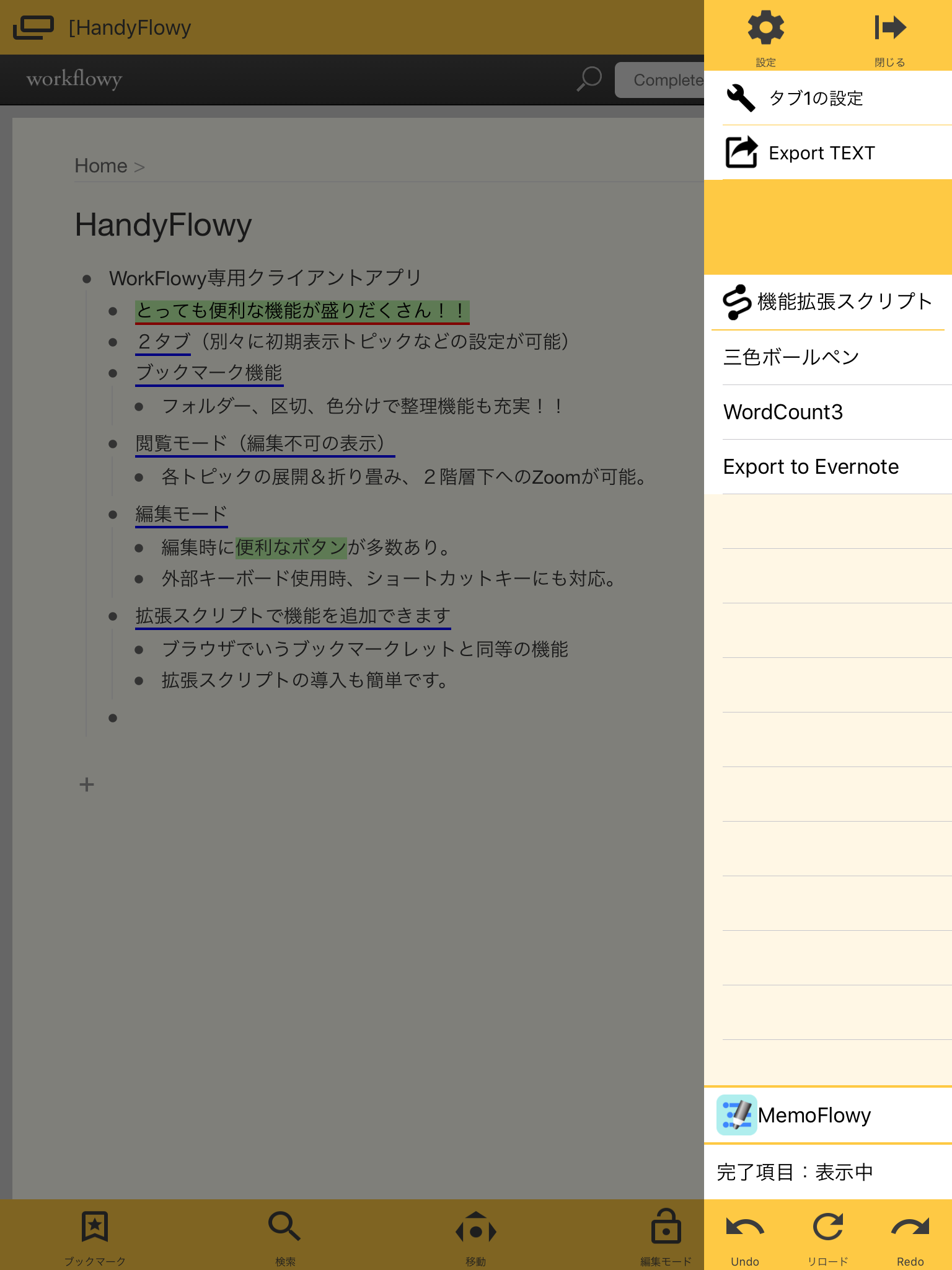
Task: Click text 外部キーボード使用時 line
Action: (x=389, y=579)
